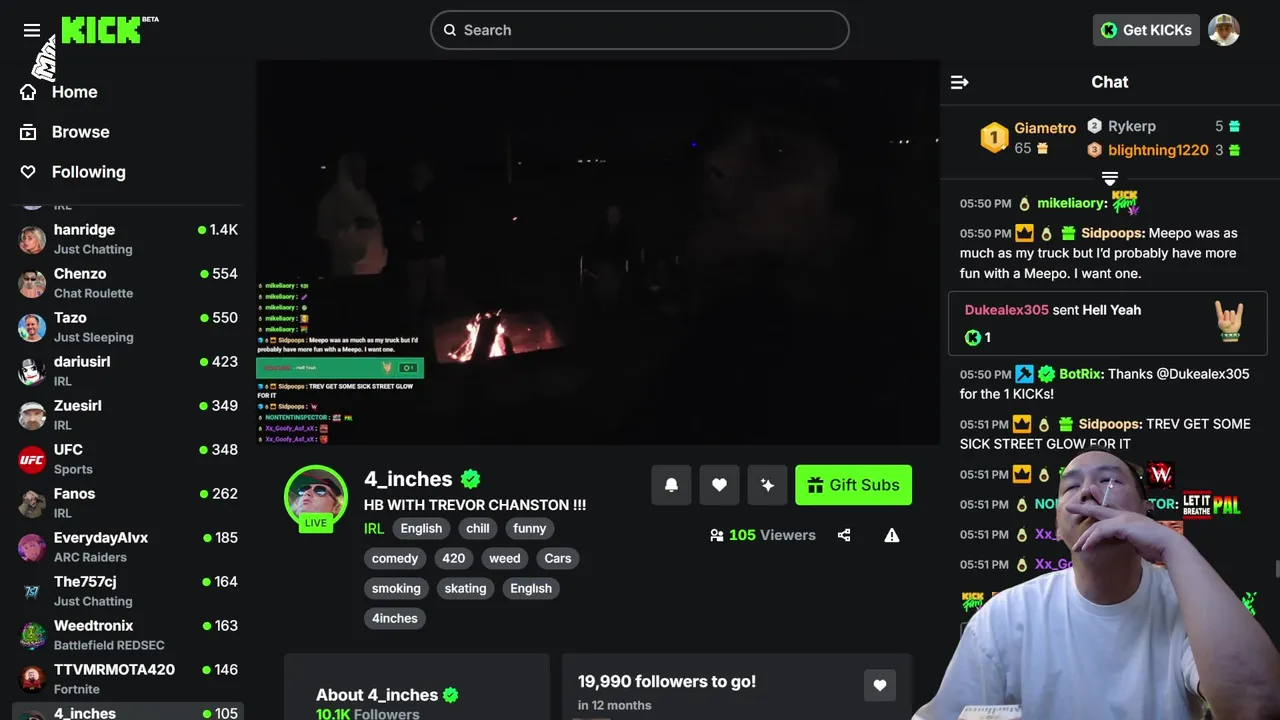Click the report warning triangle icon
This screenshot has height=720, width=1280.
point(892,535)
